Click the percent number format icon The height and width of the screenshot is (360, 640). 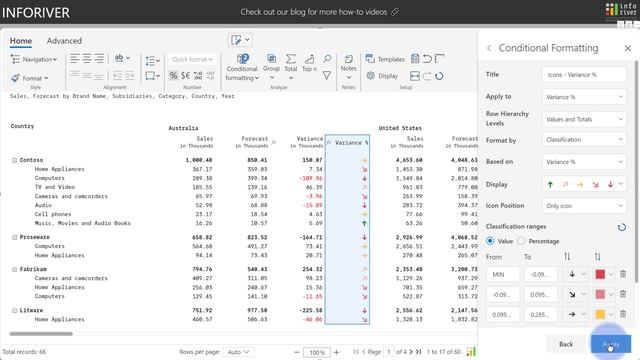(173, 76)
